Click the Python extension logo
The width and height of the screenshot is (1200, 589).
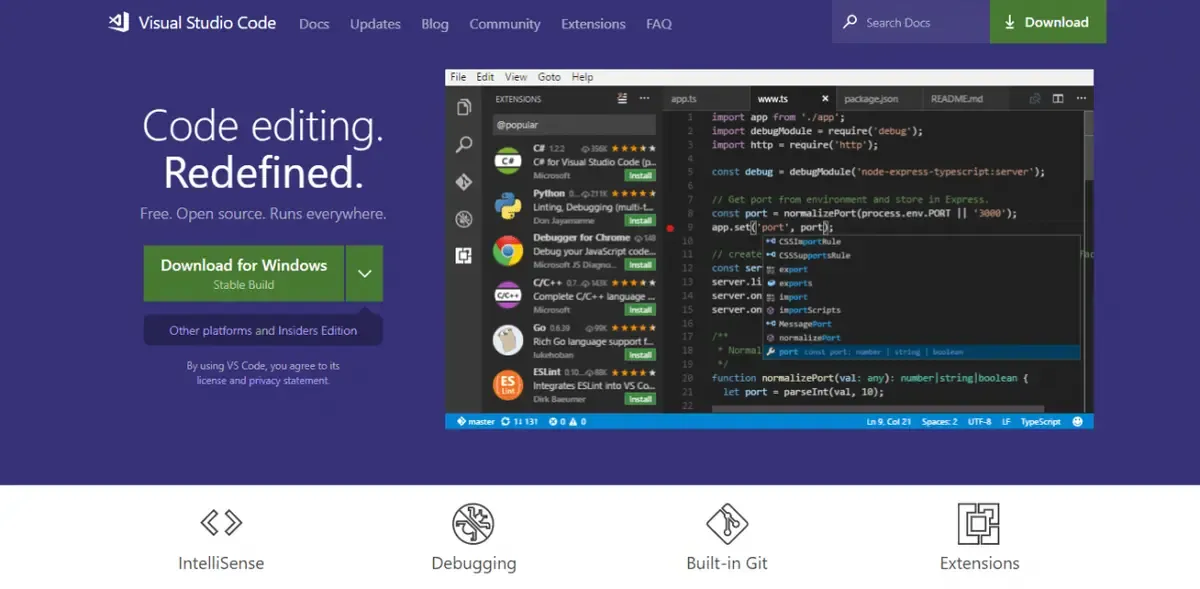pos(508,206)
